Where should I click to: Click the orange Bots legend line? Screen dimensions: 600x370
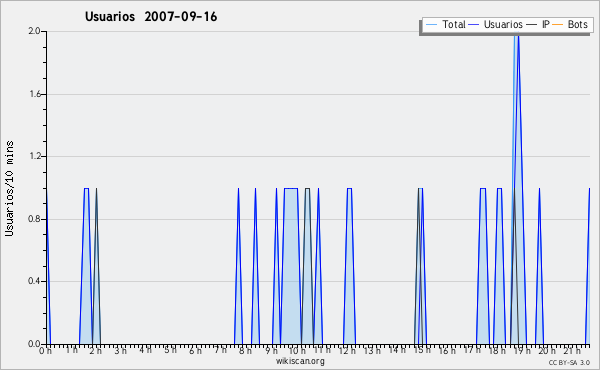(558, 25)
